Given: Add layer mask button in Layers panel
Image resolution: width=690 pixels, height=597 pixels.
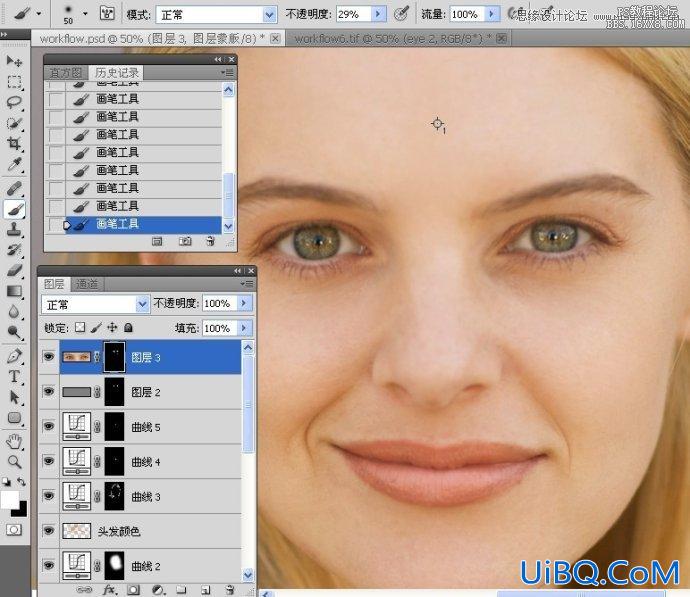Looking at the screenshot, I should point(133,590).
